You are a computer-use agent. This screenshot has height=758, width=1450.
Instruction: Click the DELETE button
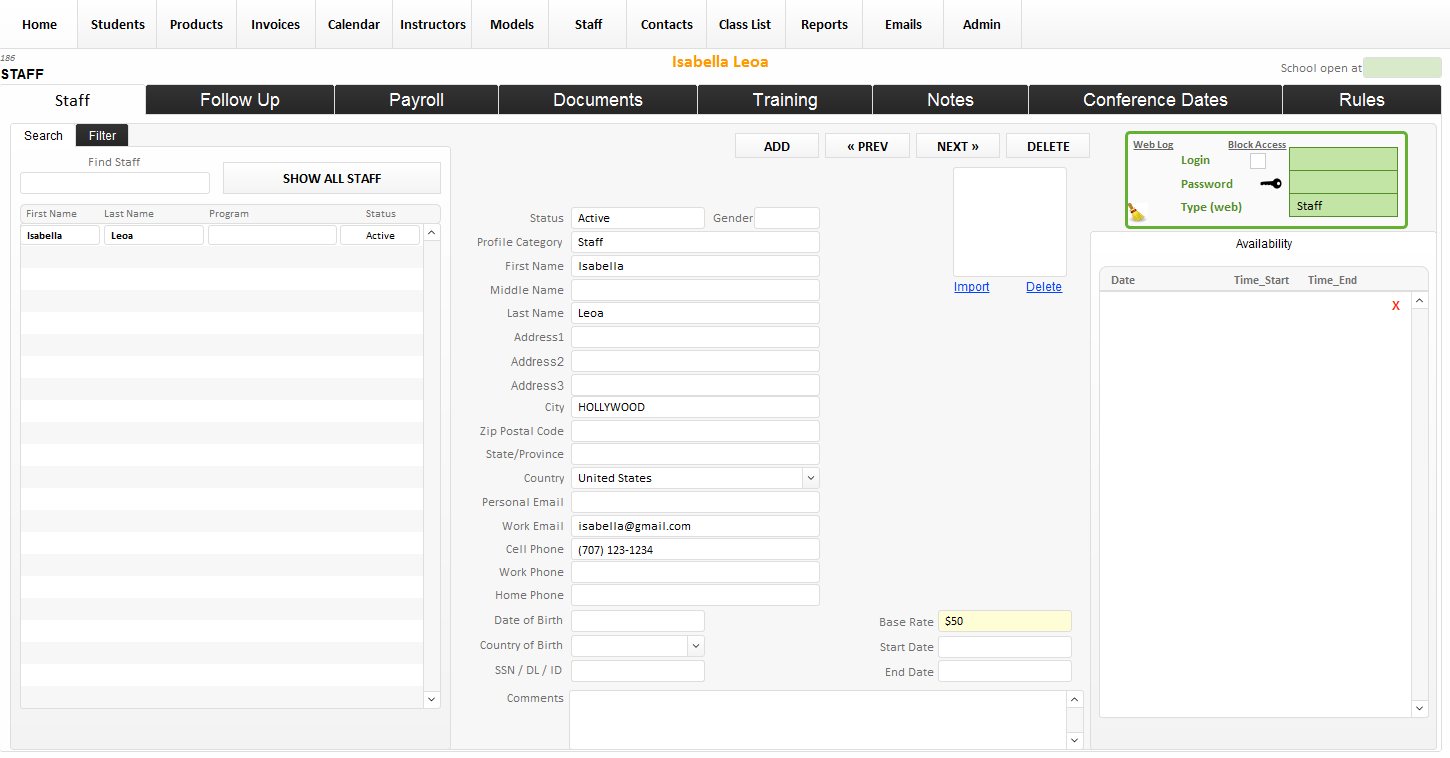coord(1048,146)
